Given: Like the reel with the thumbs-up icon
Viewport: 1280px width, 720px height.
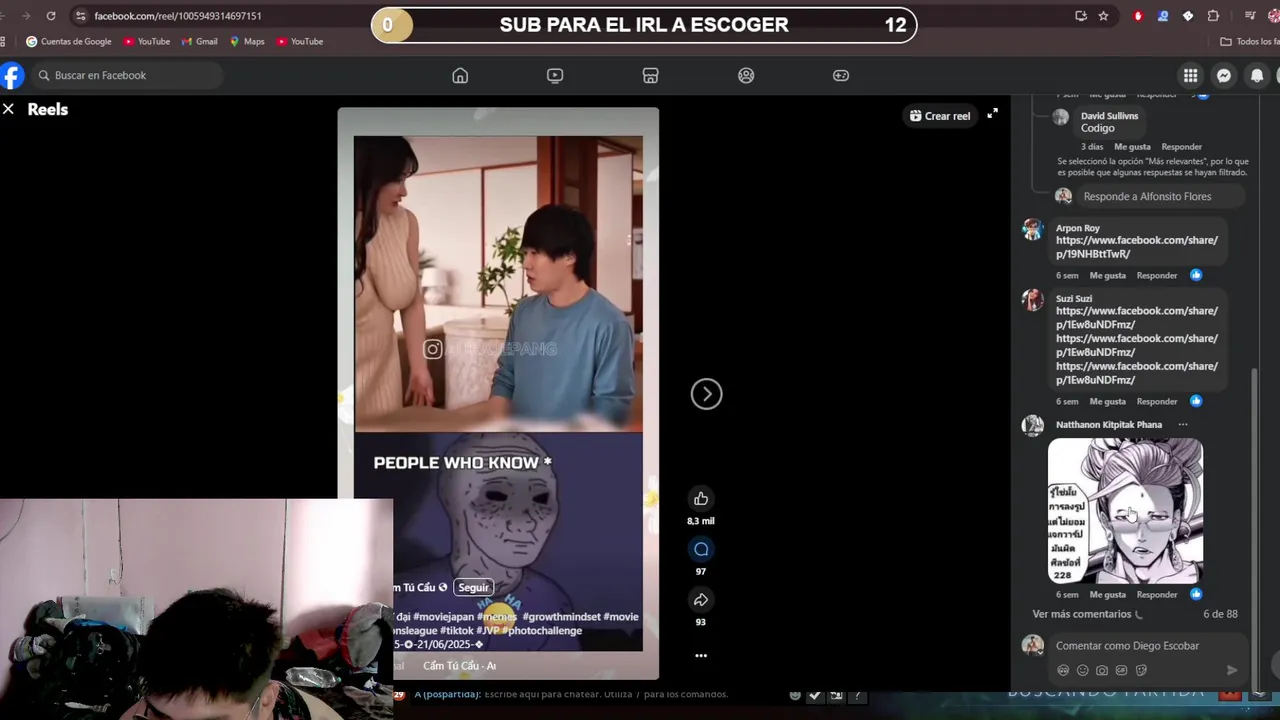Looking at the screenshot, I should 701,498.
